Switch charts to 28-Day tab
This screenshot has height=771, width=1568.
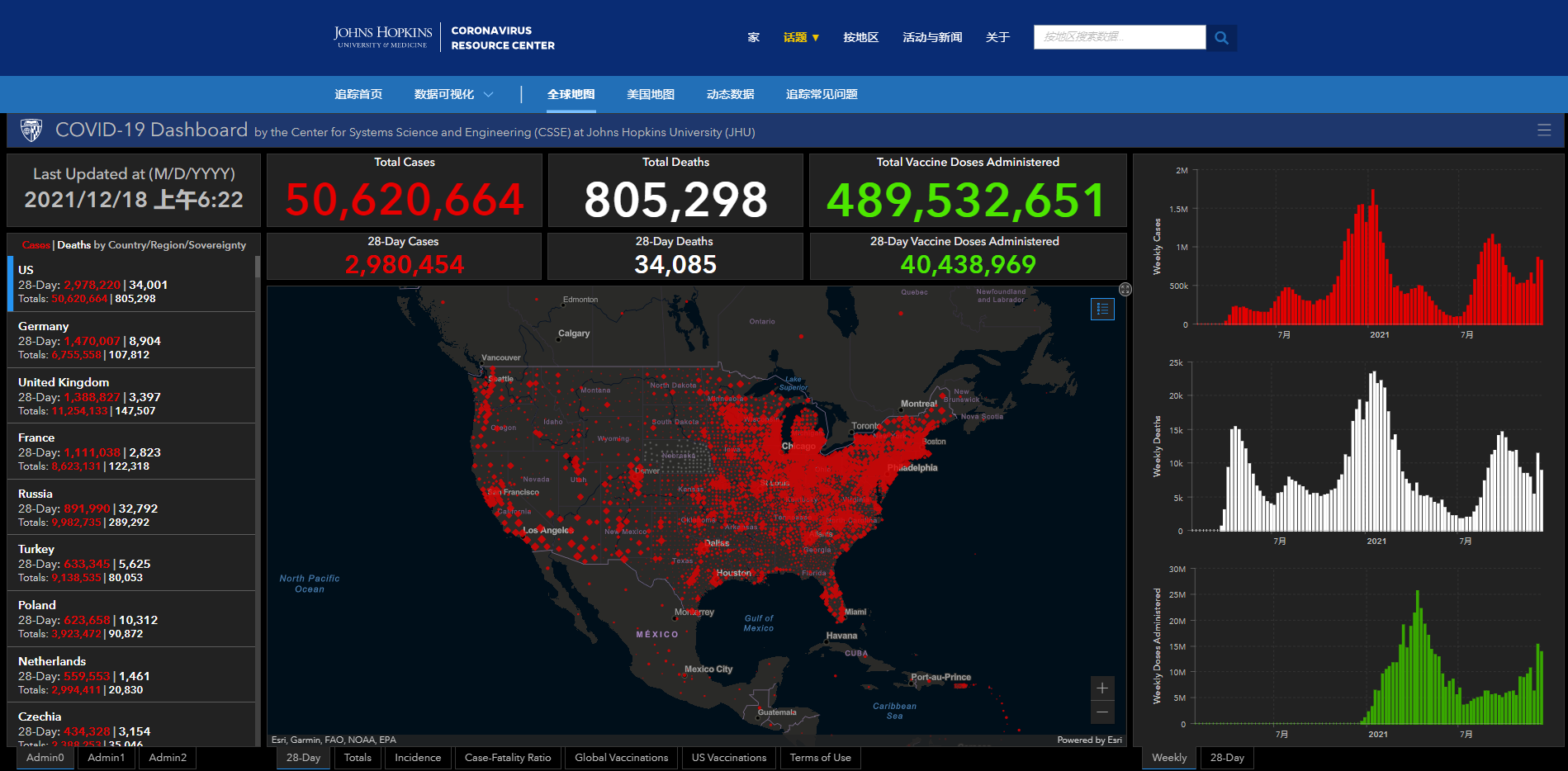[1227, 758]
